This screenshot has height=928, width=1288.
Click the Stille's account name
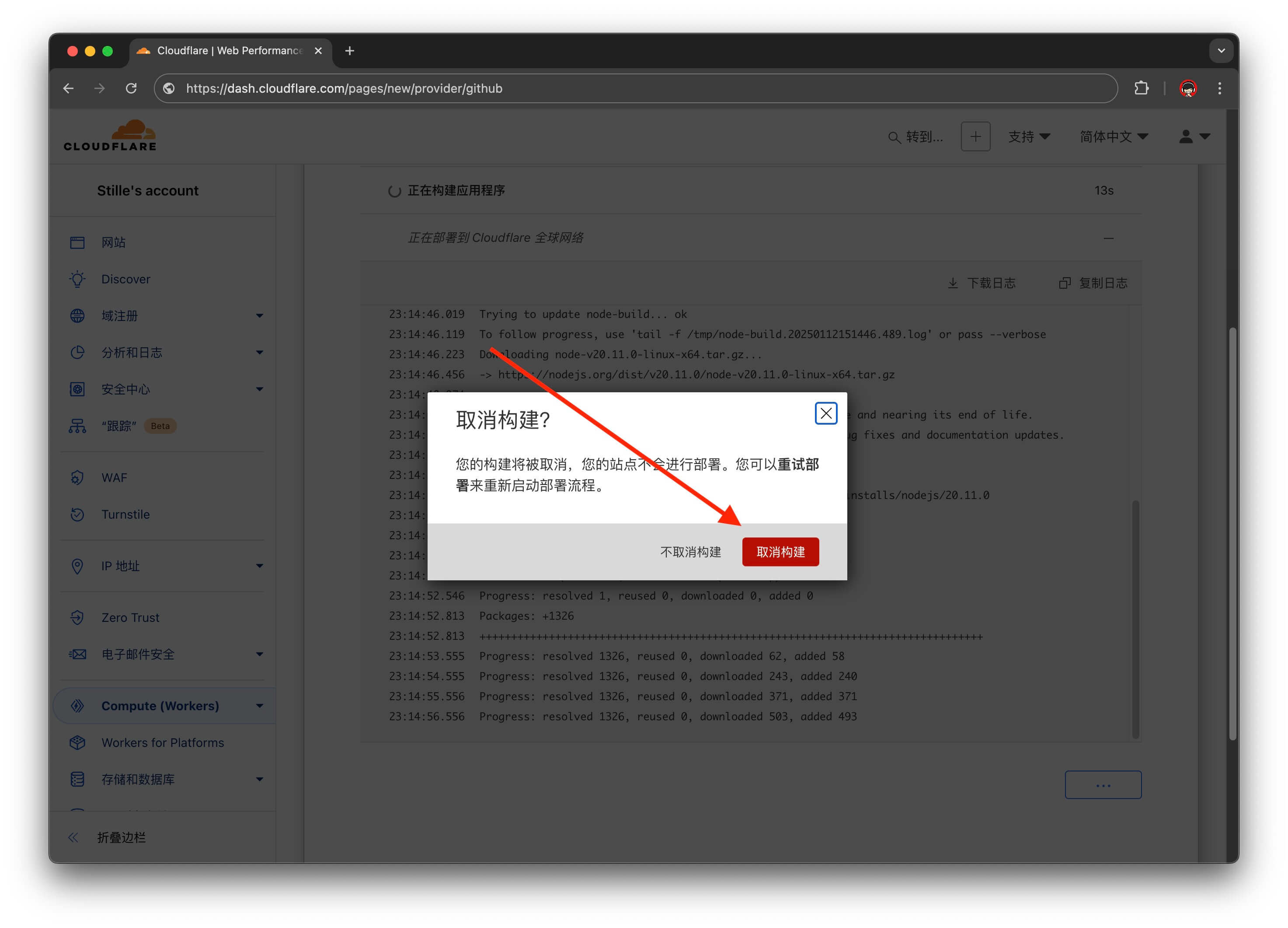pos(148,191)
